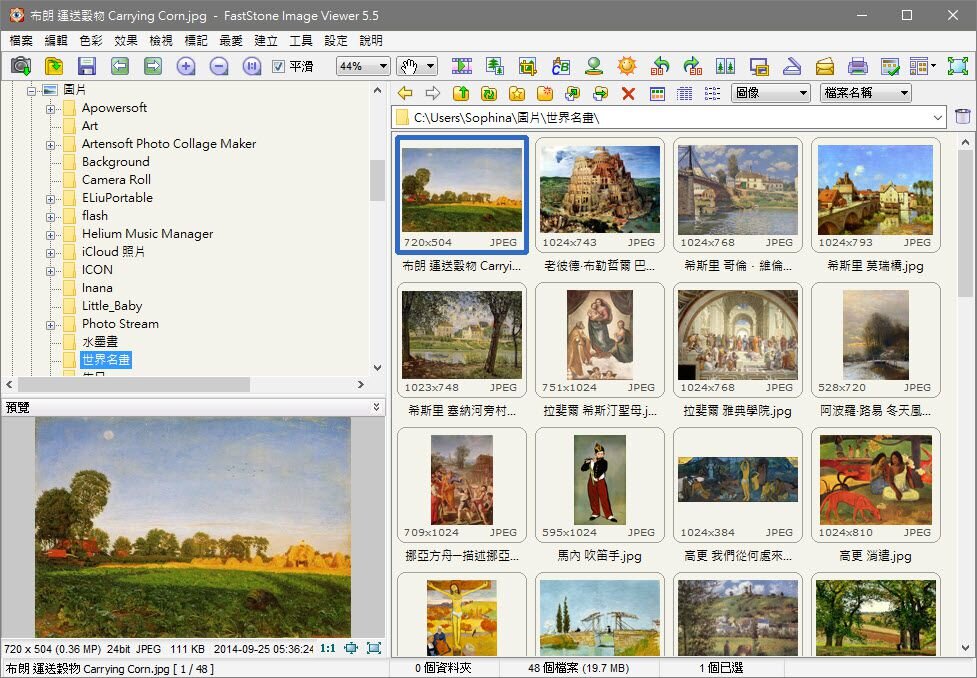The image size is (977, 678).
Task: Print the image with the printer icon
Action: [x=857, y=65]
